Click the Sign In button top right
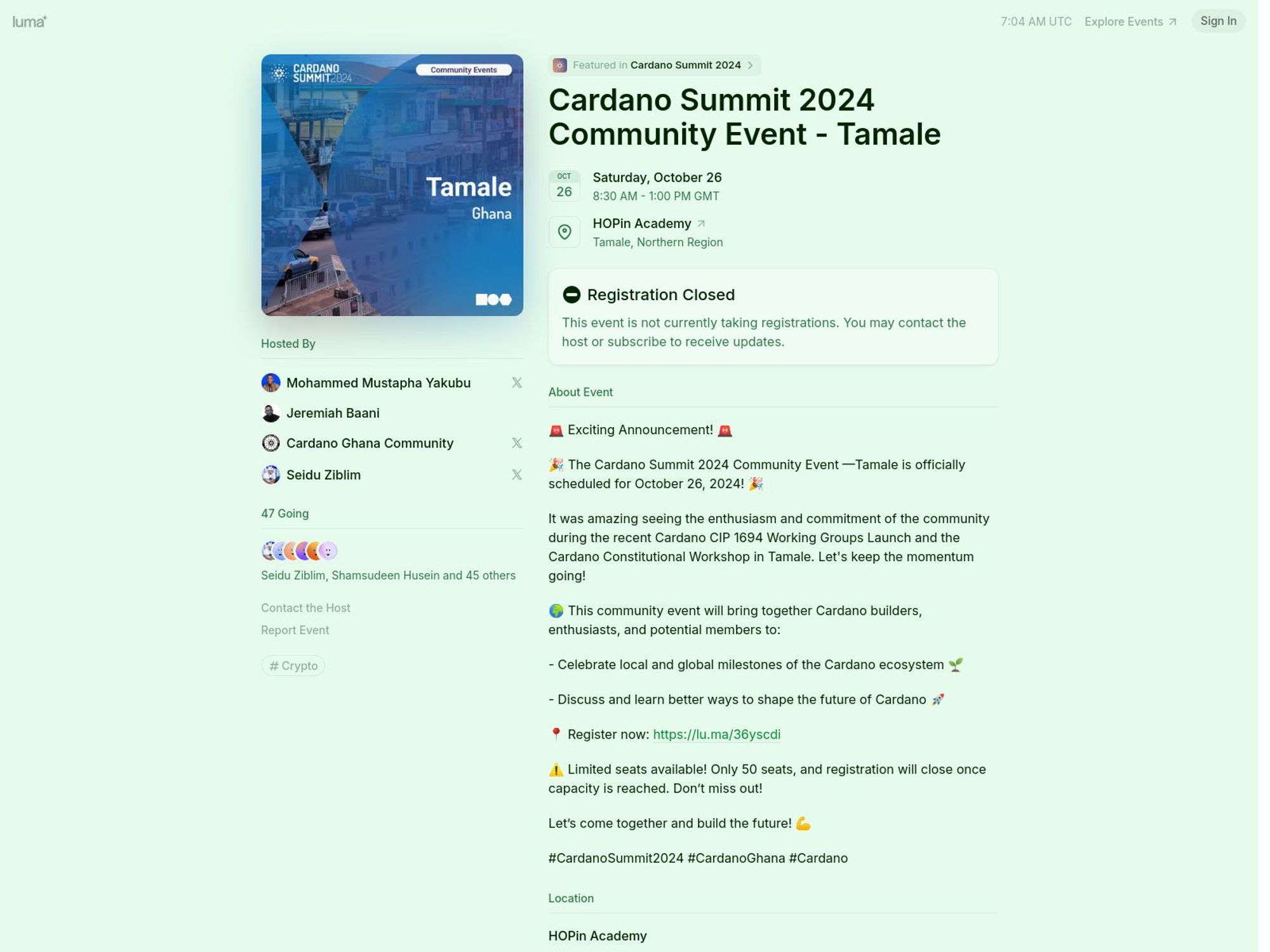This screenshot has width=1270, height=952. tap(1218, 21)
